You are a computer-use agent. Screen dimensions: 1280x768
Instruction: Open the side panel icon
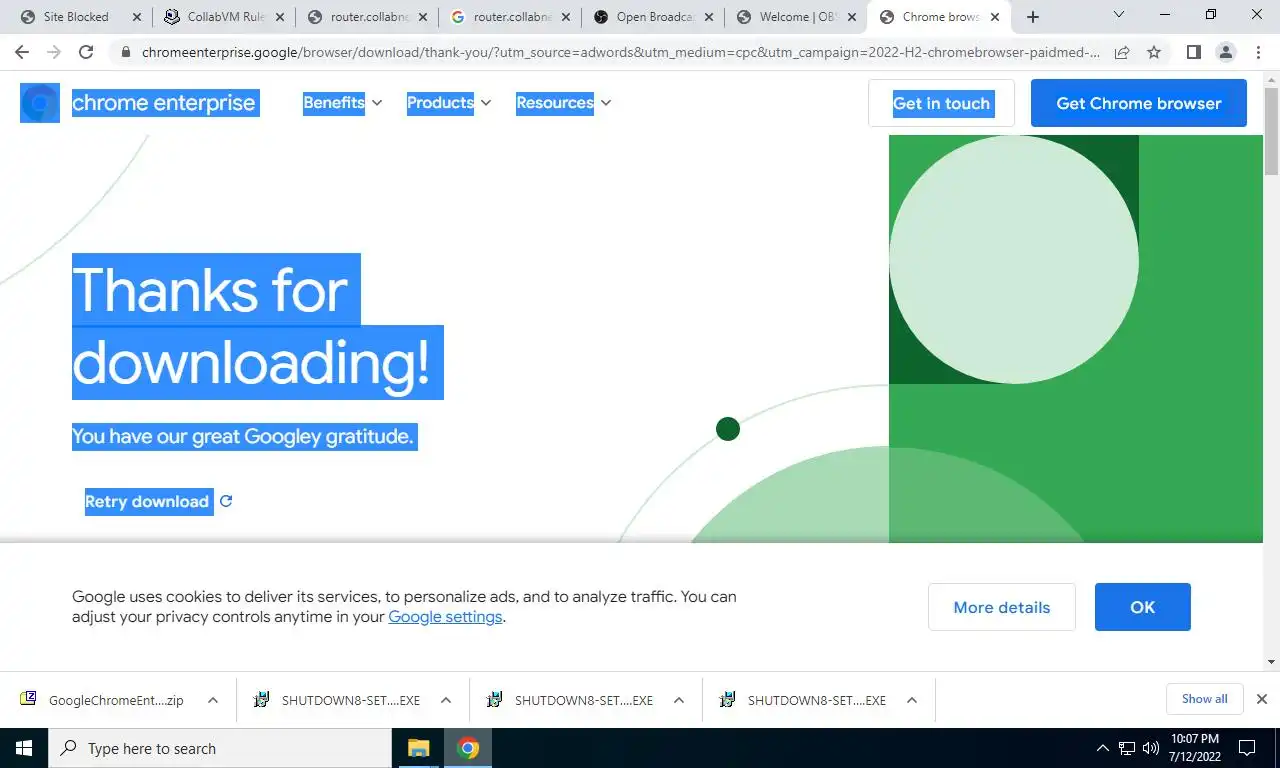point(1193,53)
